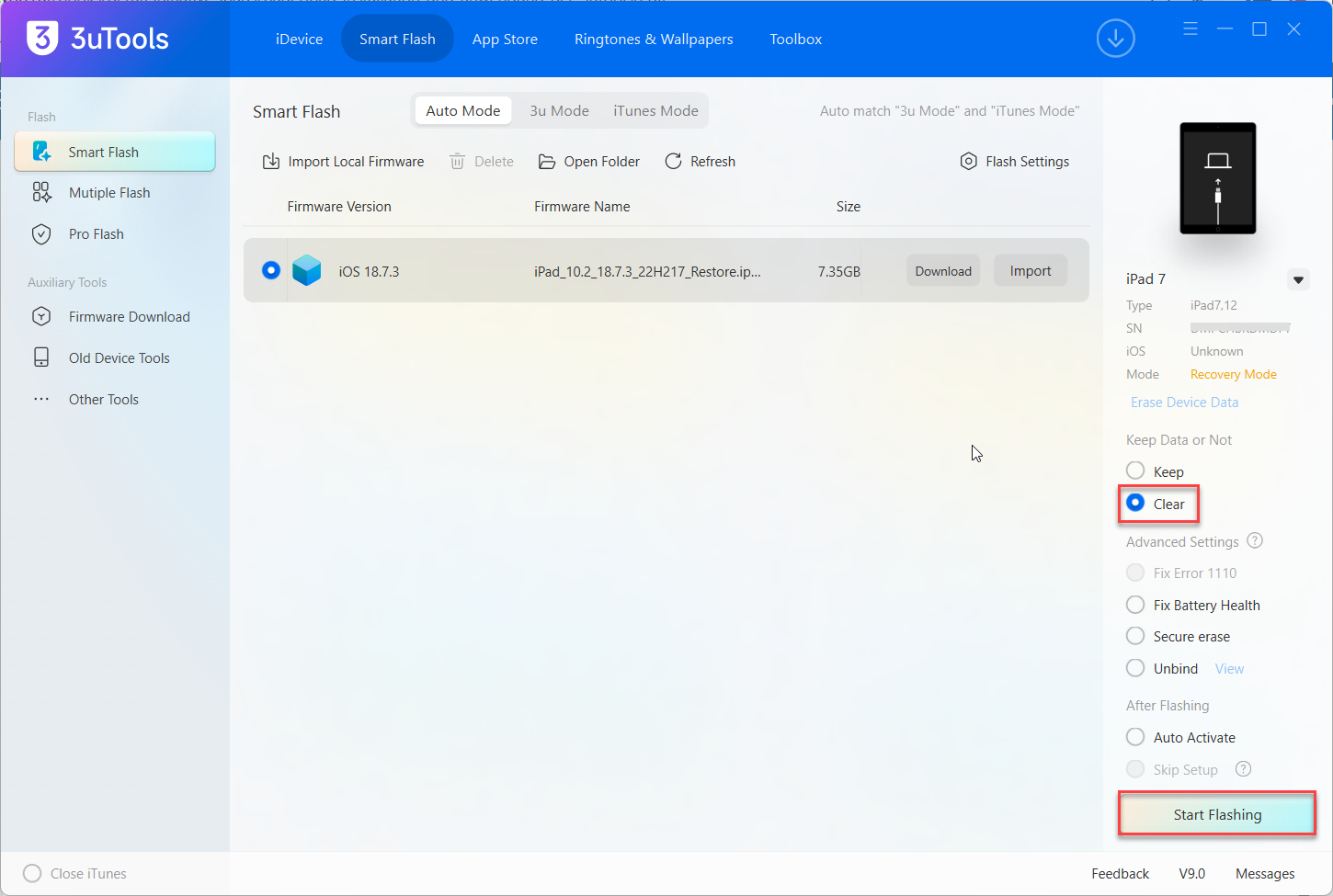Viewport: 1333px width, 896px height.
Task: Switch to the Toolbox tab
Action: tap(795, 40)
